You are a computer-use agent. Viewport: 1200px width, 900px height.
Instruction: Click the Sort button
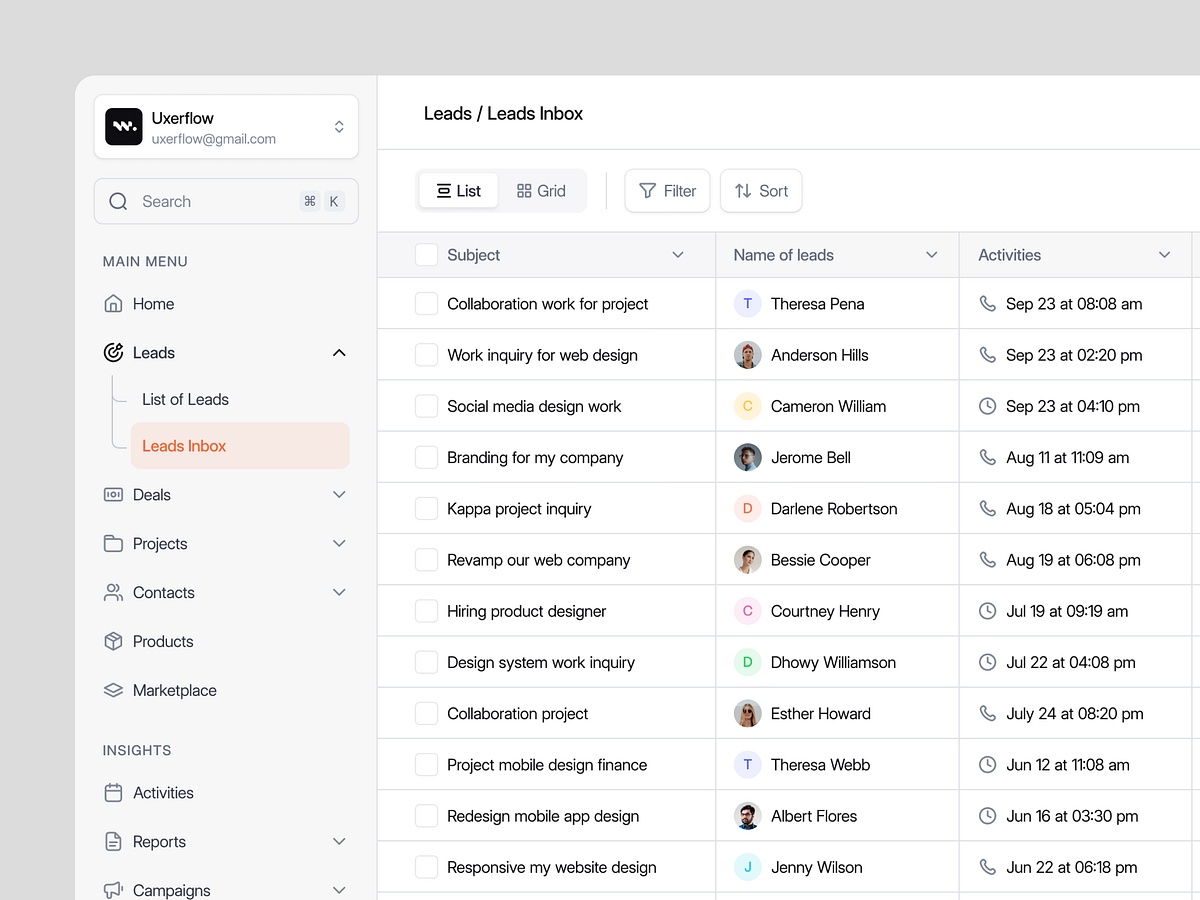761,190
